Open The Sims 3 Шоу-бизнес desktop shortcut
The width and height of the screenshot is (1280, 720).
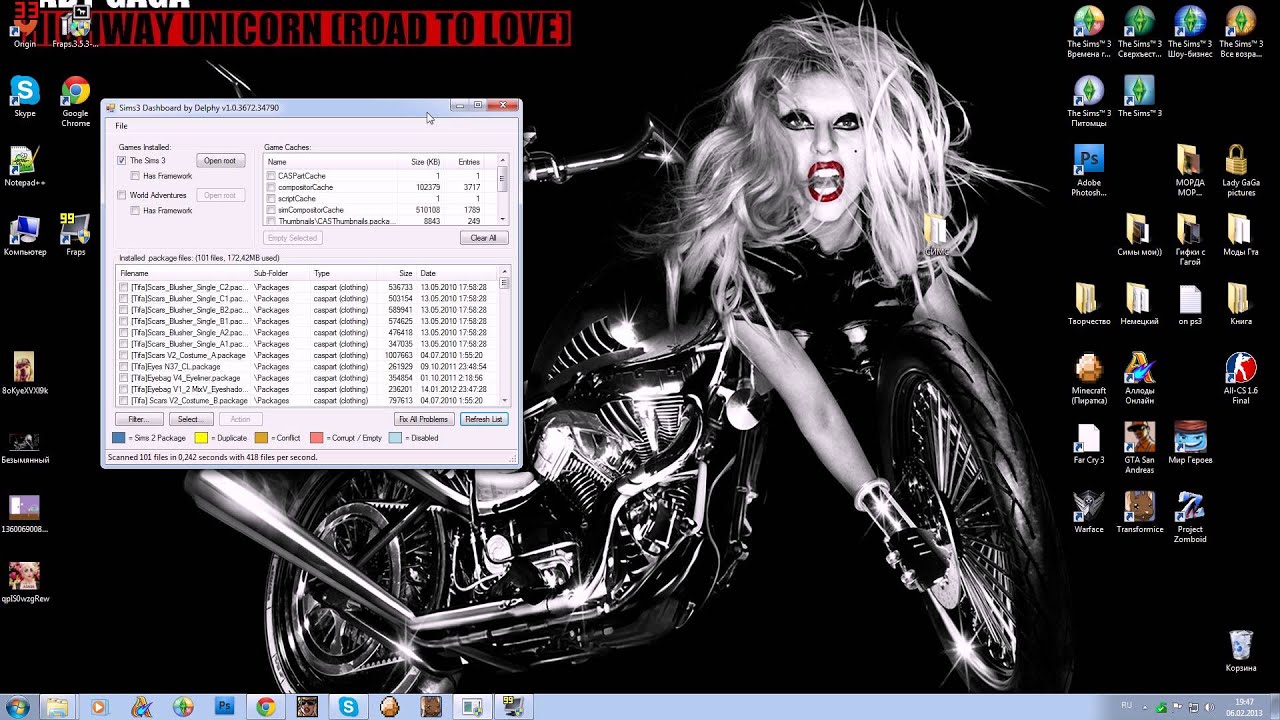[1190, 32]
